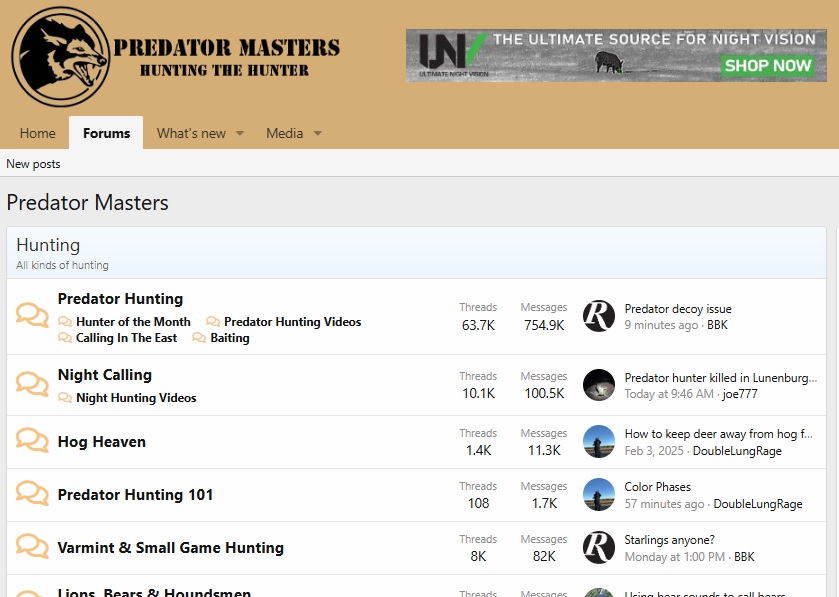The image size is (839, 597).
Task: Open the Home tab
Action: tap(38, 134)
